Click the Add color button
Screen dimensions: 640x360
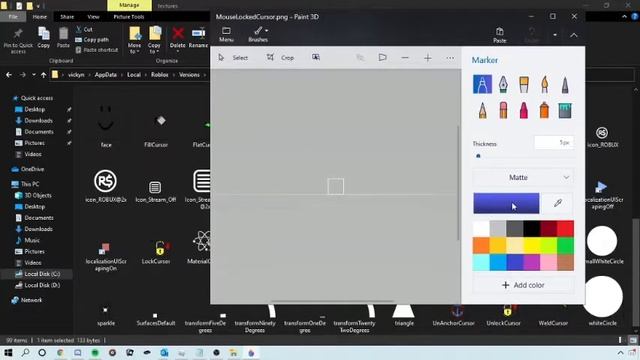point(523,285)
